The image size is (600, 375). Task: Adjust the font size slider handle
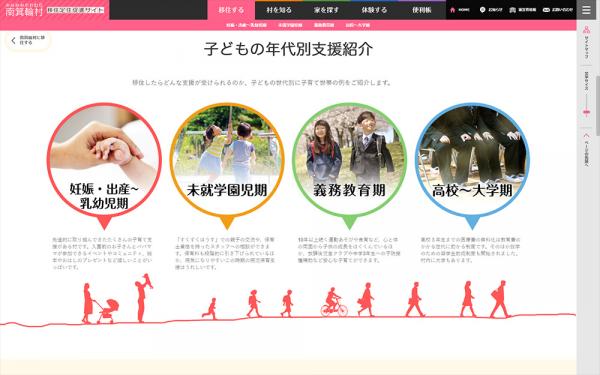[x=586, y=112]
